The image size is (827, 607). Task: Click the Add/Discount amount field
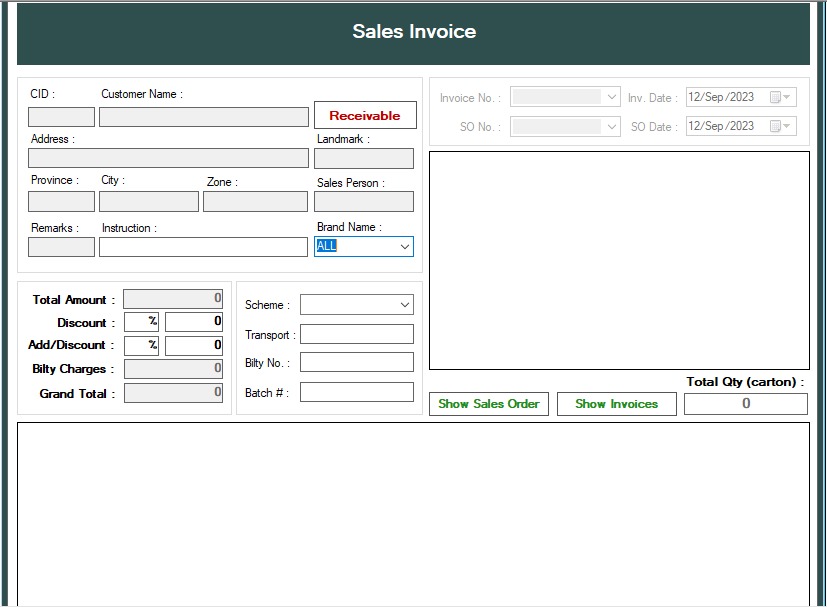click(194, 345)
